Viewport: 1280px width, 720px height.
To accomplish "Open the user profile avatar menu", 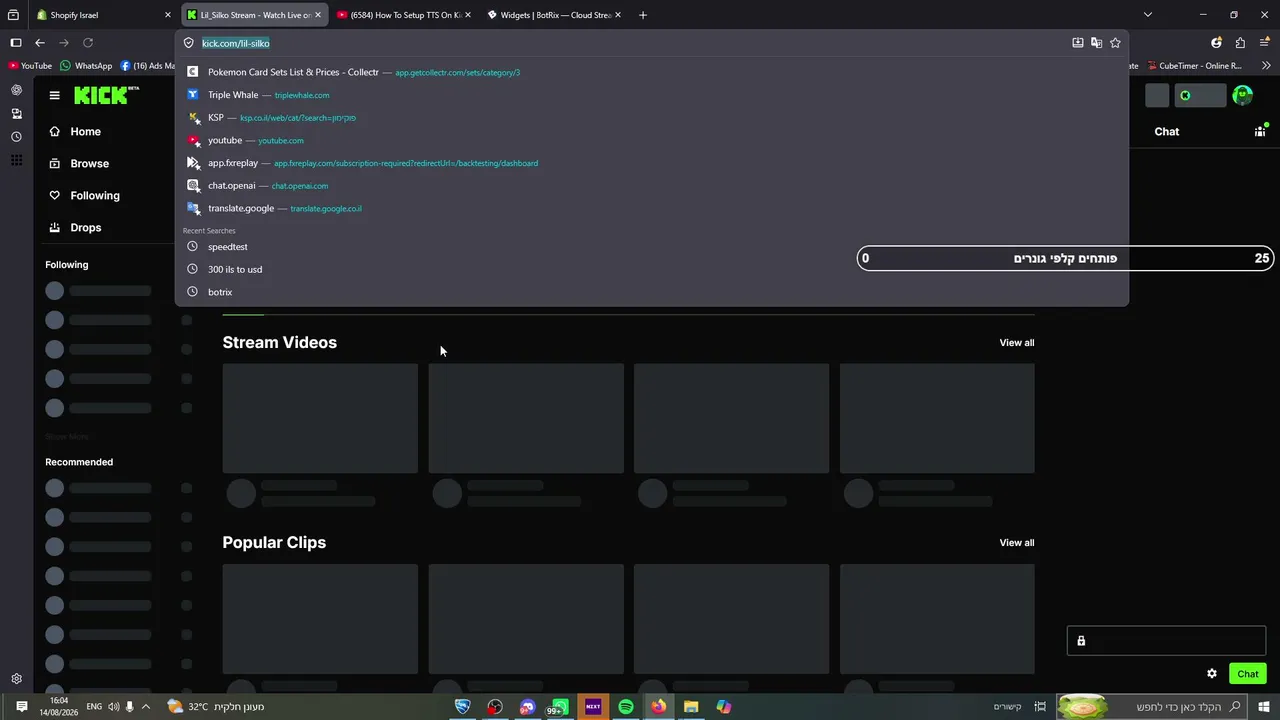I will coord(1242,95).
